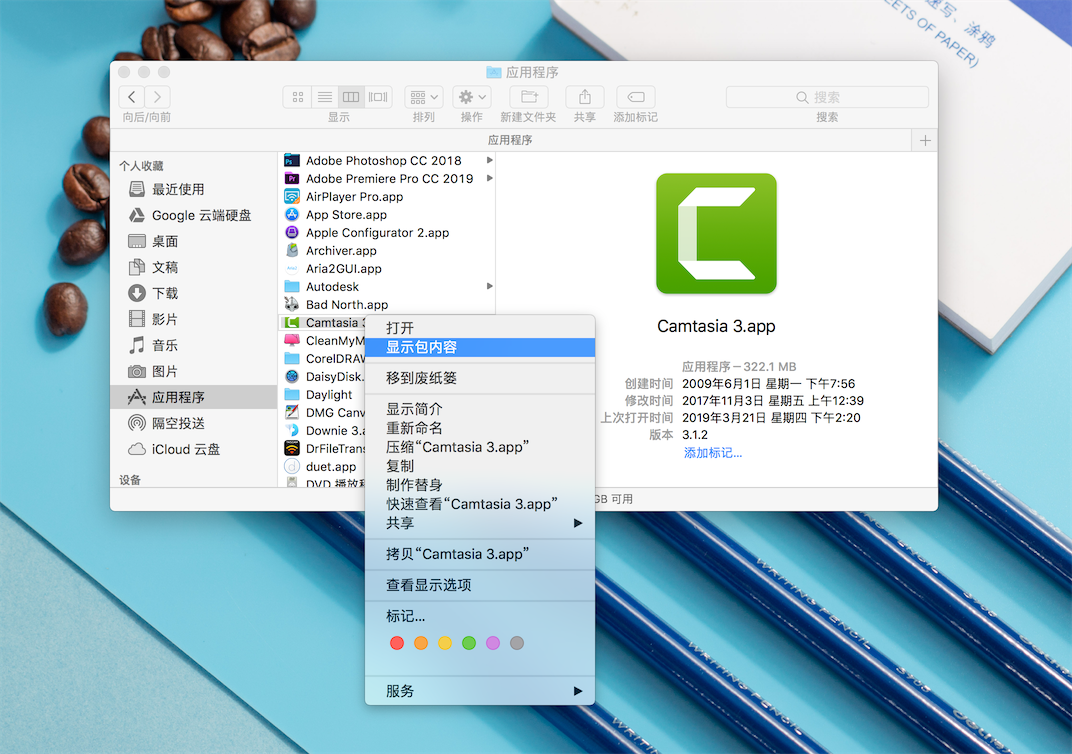This screenshot has width=1072, height=754.
Task: Select App Store.app in list
Action: click(388, 215)
